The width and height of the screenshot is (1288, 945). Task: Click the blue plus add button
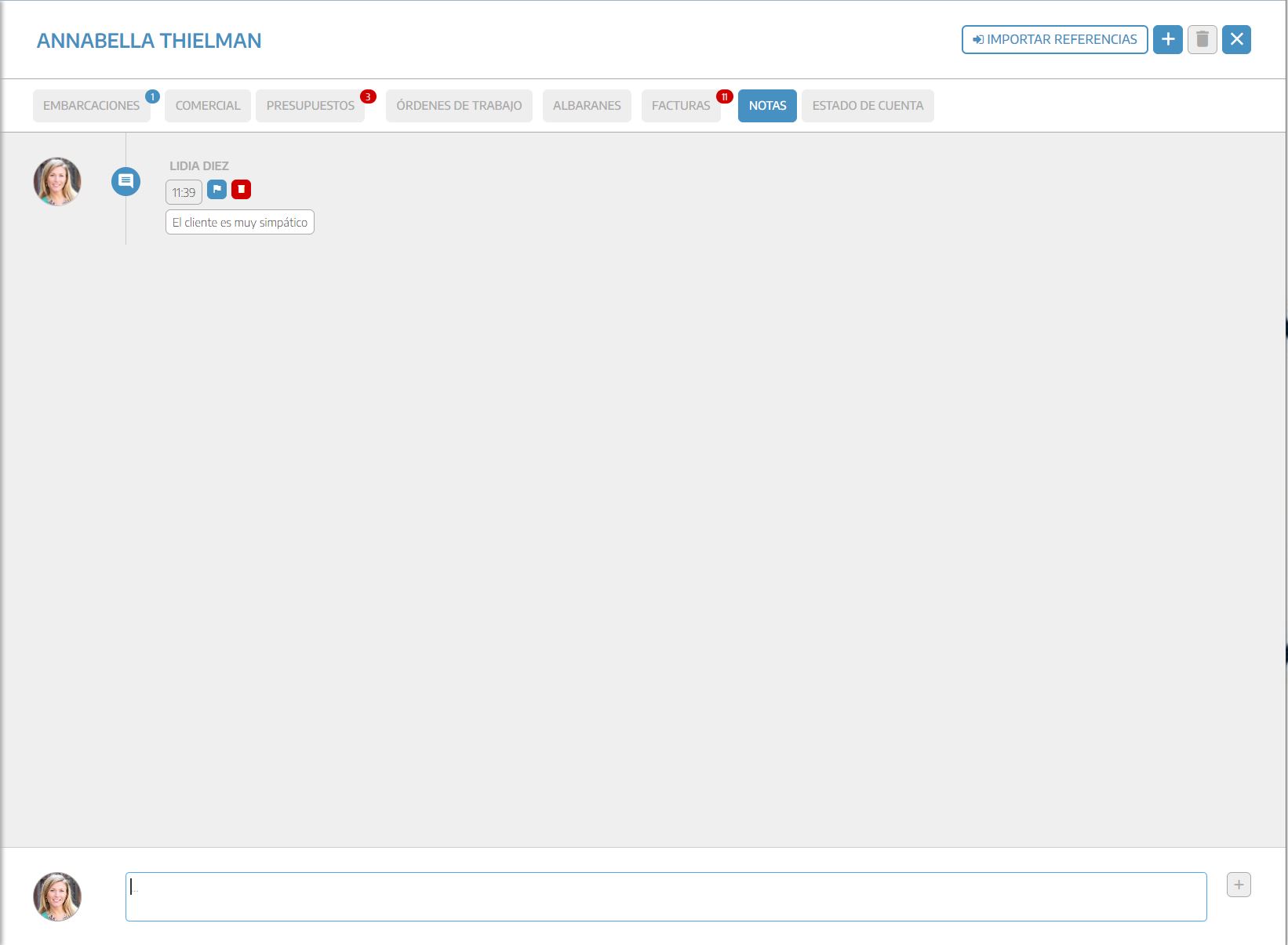[1167, 40]
